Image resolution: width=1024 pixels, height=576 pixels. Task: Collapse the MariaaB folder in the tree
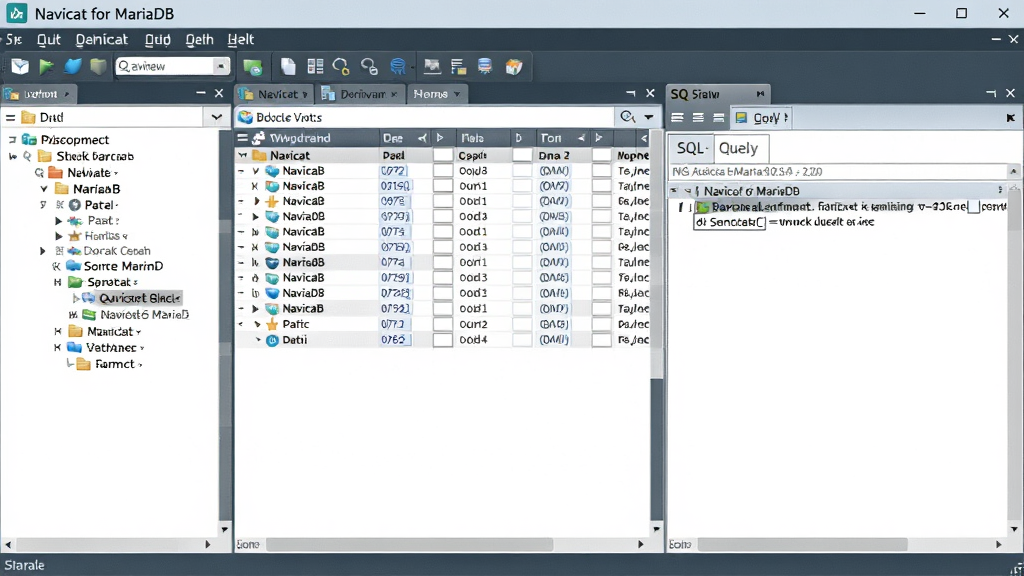[44, 189]
